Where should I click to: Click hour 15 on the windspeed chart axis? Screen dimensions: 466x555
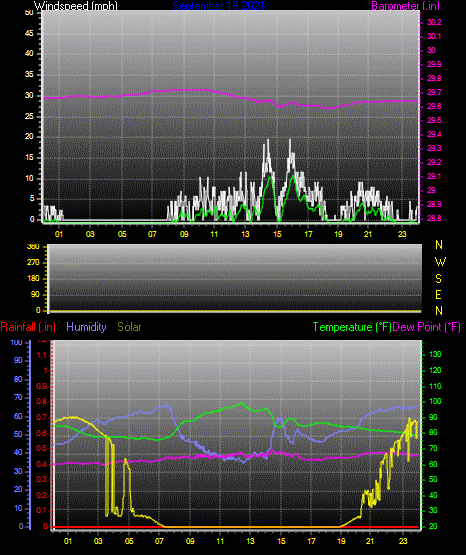(x=277, y=234)
